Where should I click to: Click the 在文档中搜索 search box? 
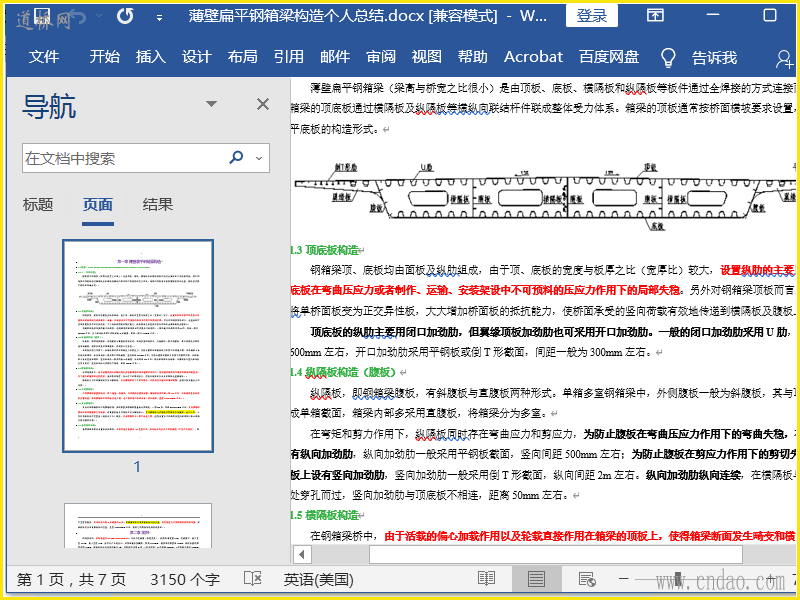(120, 158)
